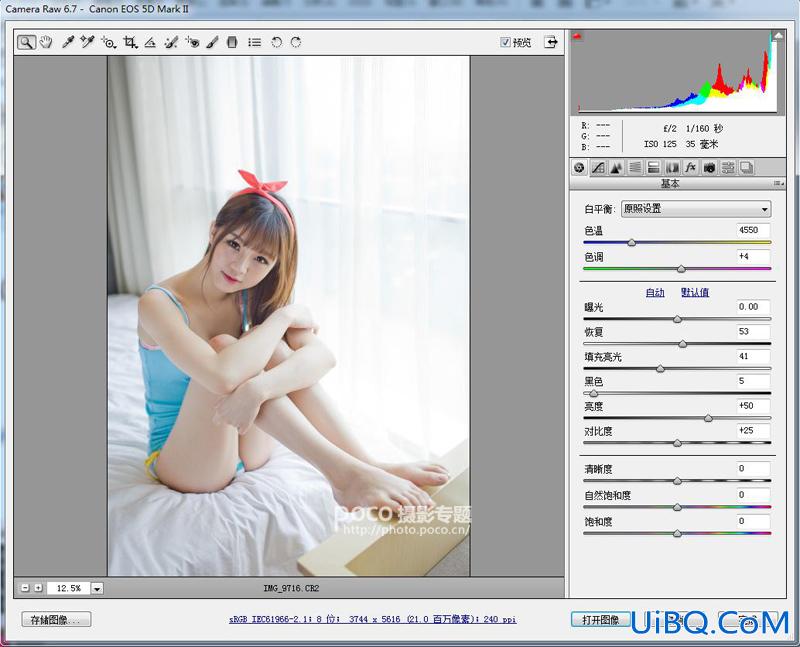The height and width of the screenshot is (647, 800).
Task: Click the 默认值 default link
Action: click(x=695, y=292)
